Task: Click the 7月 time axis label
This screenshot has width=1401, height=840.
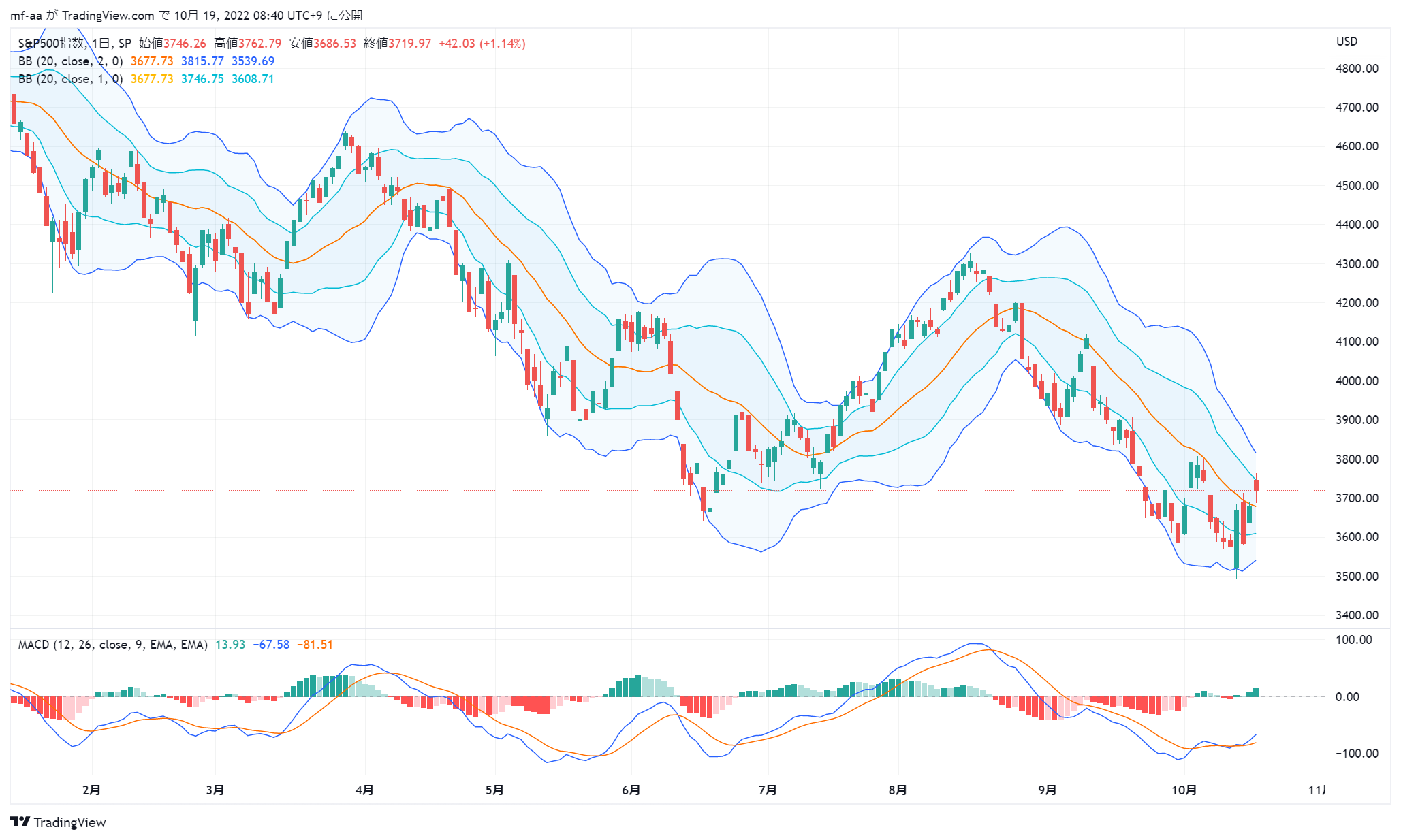Action: tap(768, 790)
